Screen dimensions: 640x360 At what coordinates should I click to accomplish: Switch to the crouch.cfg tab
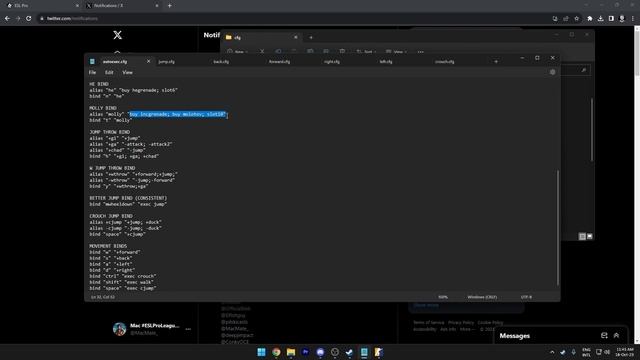pos(444,62)
